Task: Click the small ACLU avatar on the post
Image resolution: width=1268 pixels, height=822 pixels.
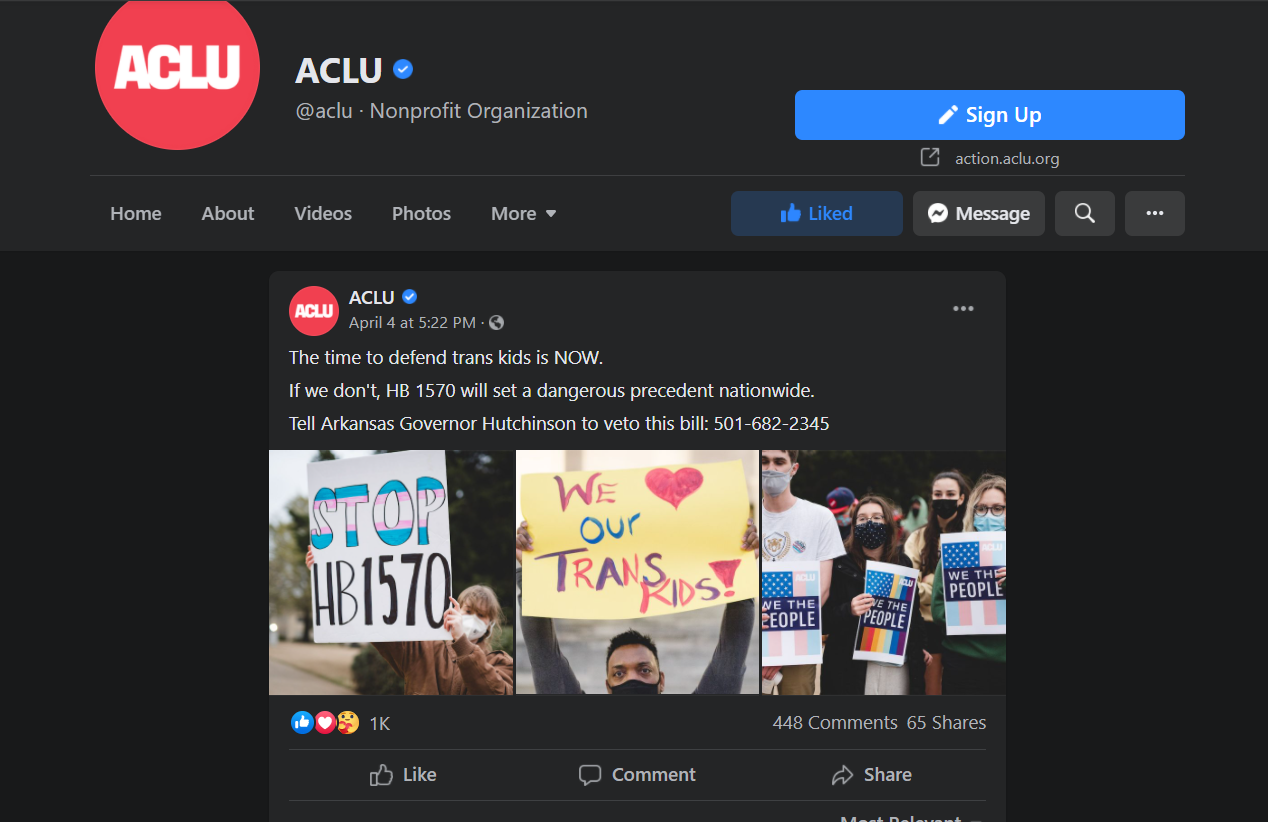Action: click(x=314, y=310)
